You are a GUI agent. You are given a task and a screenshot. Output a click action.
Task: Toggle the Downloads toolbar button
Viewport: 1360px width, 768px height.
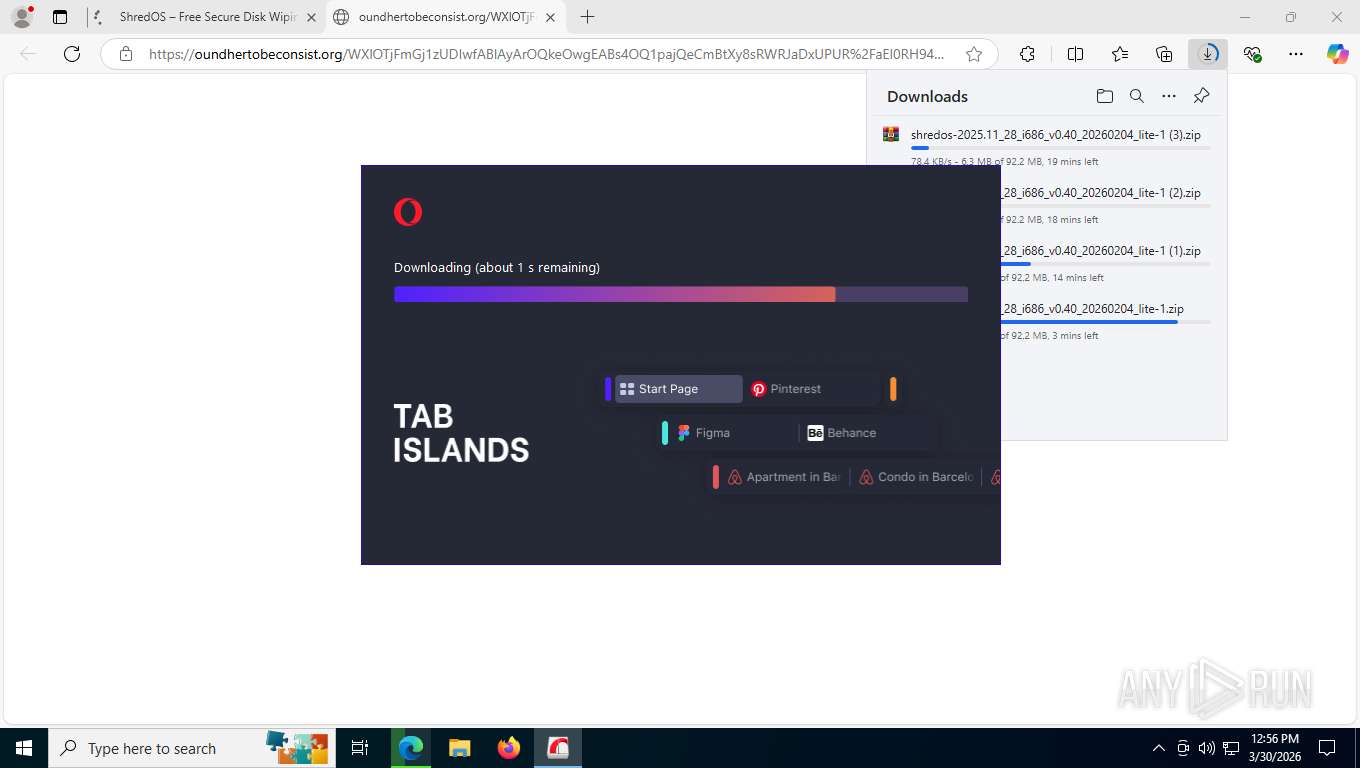pyautogui.click(x=1208, y=54)
